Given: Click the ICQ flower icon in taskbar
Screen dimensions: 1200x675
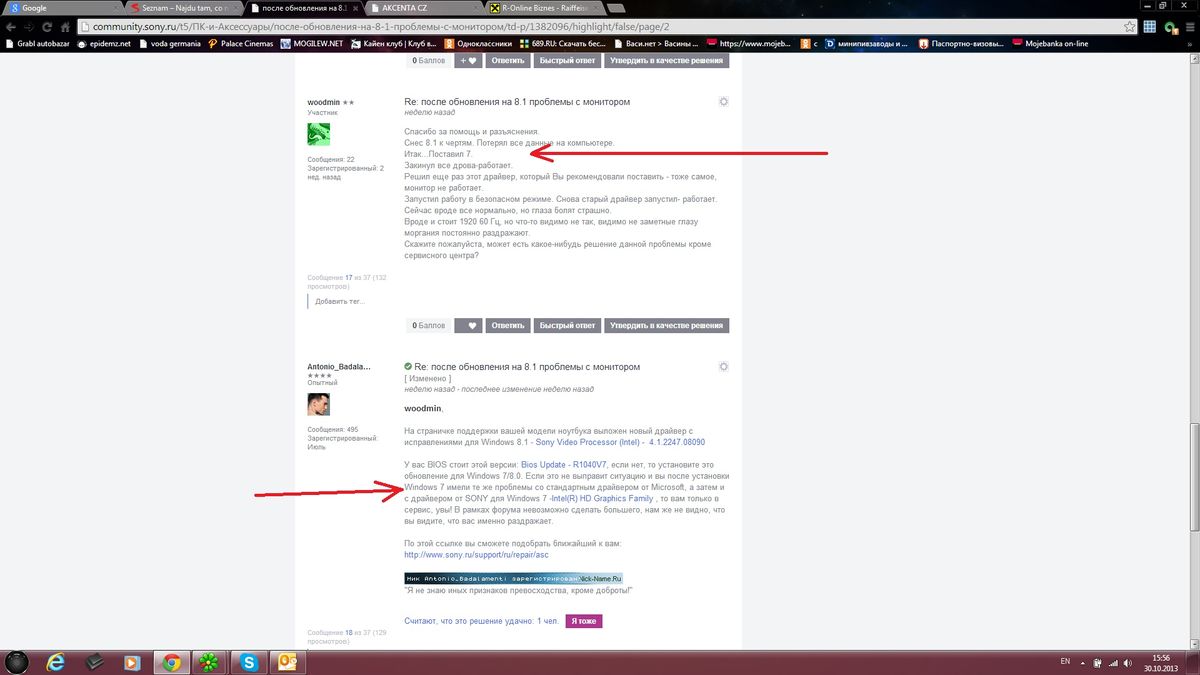Looking at the screenshot, I should click(210, 661).
